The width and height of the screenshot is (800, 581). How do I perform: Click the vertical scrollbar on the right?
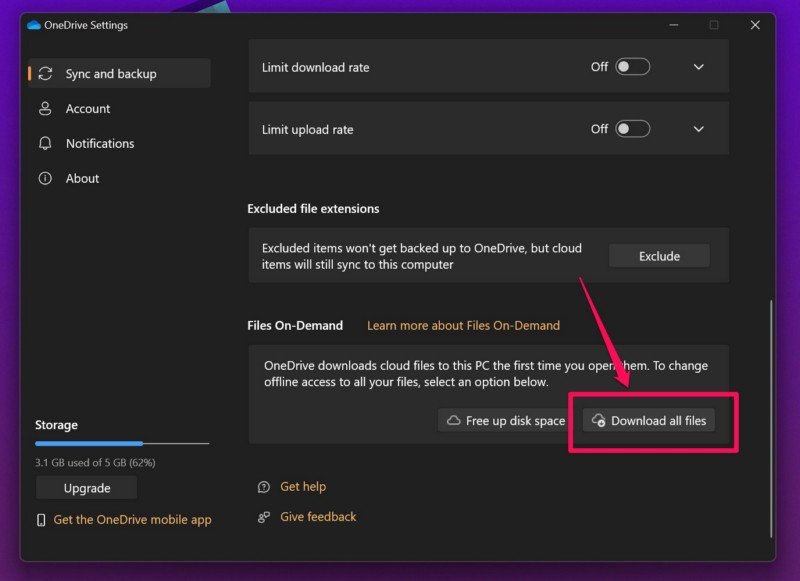[771, 420]
